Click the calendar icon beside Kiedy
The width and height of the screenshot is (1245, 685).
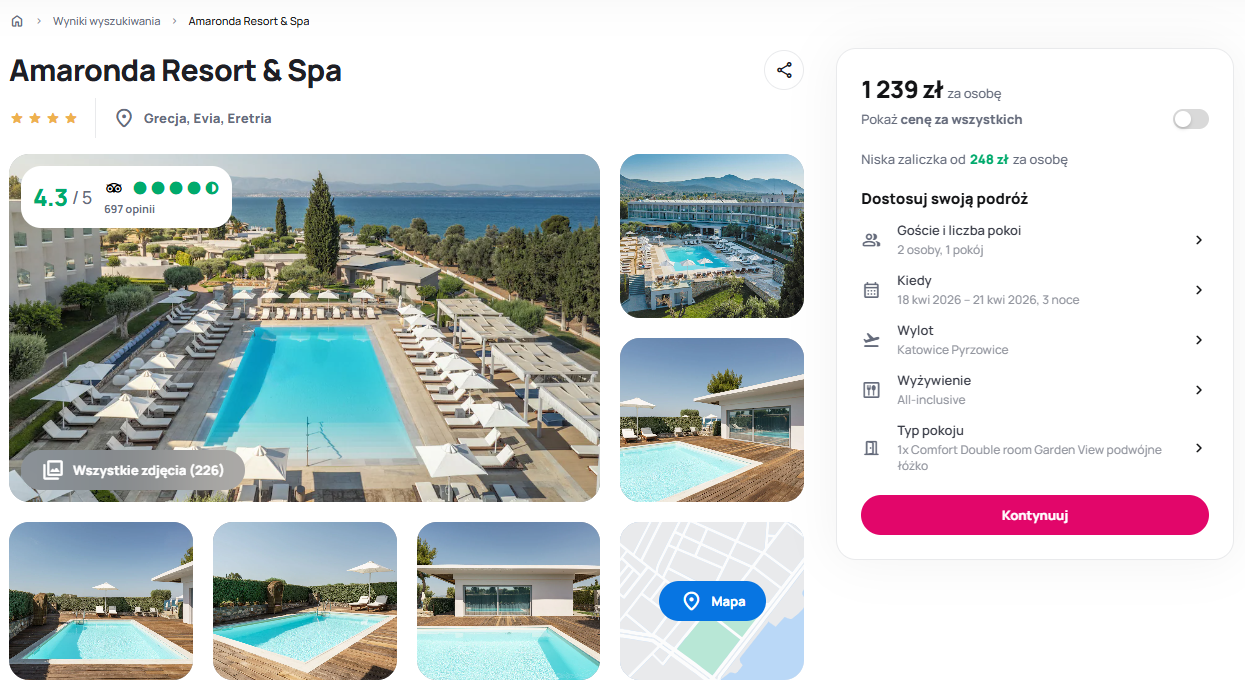(x=871, y=290)
